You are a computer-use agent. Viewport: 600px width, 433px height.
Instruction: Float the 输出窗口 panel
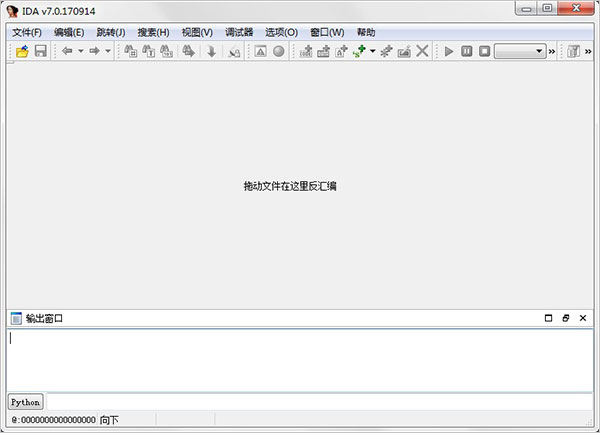click(566, 318)
